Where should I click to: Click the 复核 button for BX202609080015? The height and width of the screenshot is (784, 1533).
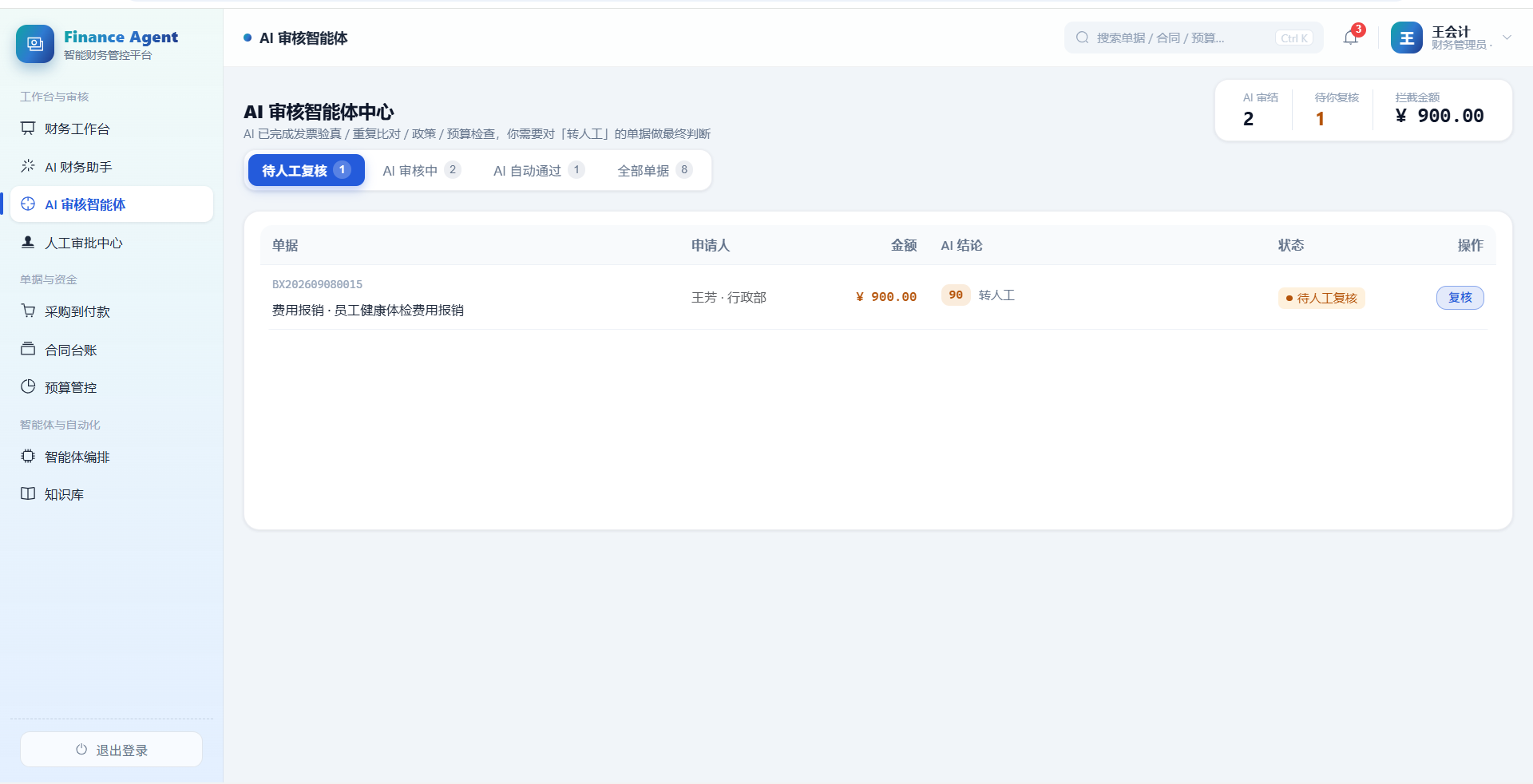[x=1460, y=298]
